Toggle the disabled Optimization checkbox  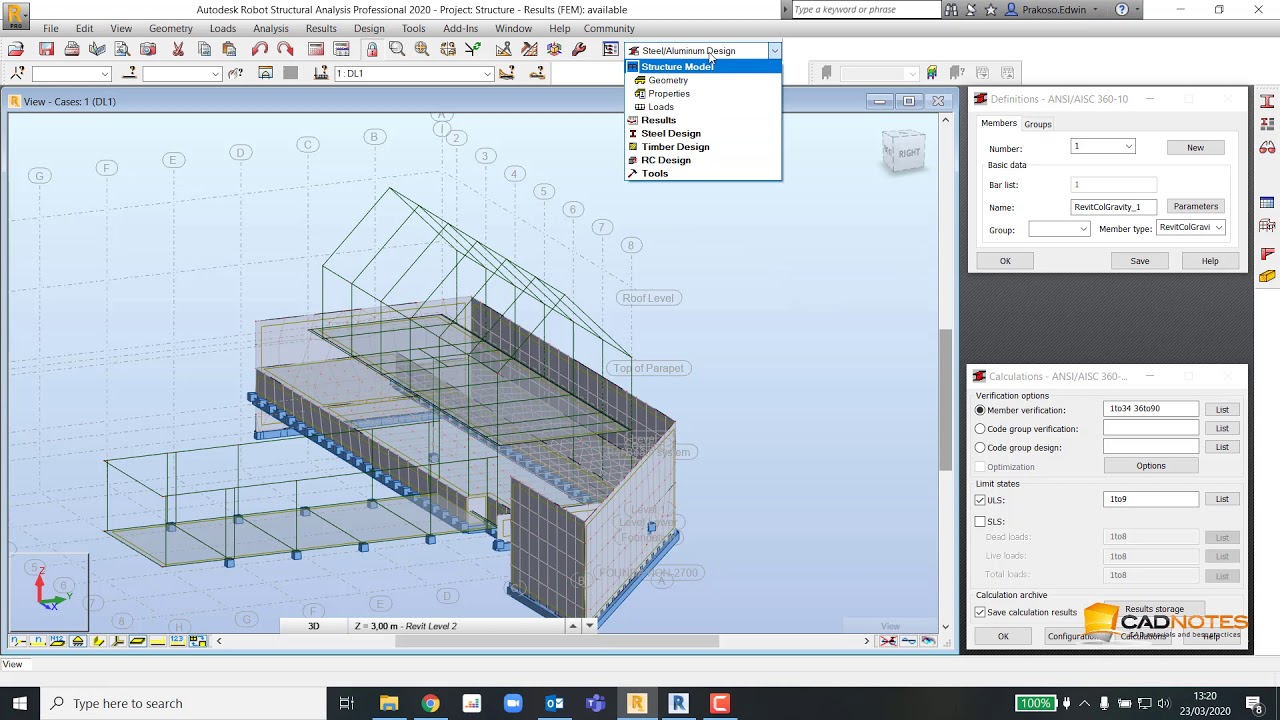tap(980, 467)
